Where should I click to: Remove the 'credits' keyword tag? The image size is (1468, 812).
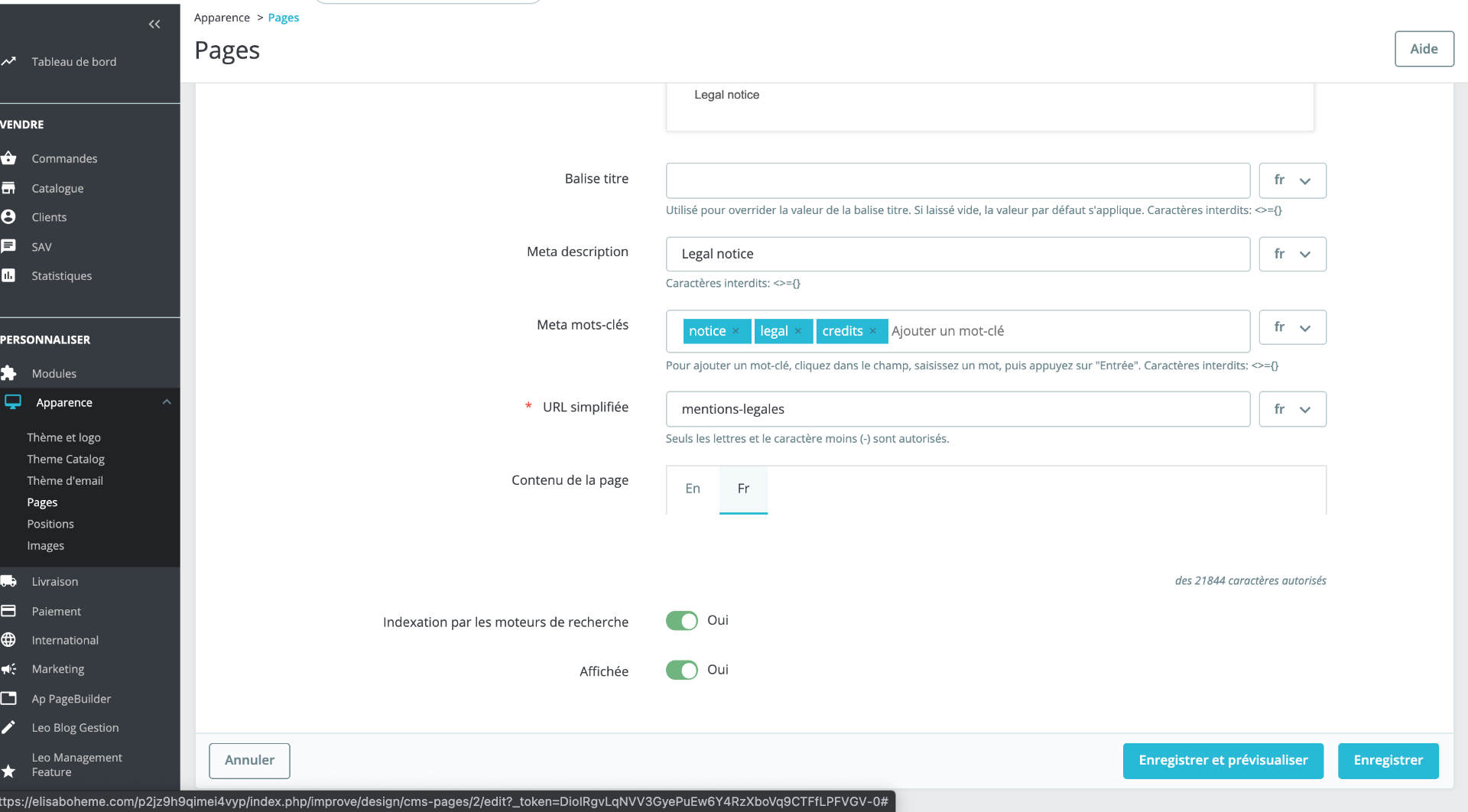point(872,331)
